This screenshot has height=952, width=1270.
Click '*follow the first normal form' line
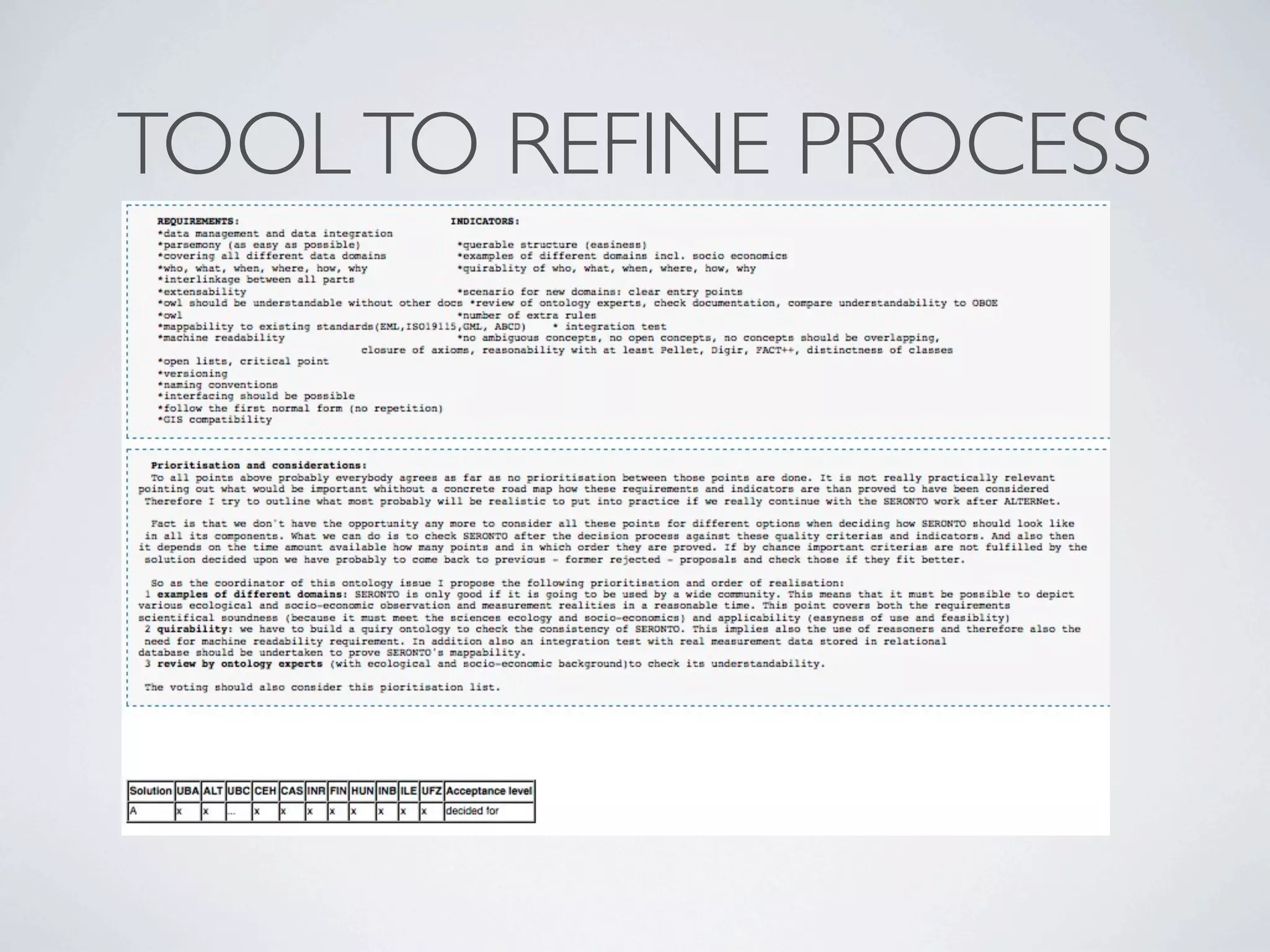(301, 408)
